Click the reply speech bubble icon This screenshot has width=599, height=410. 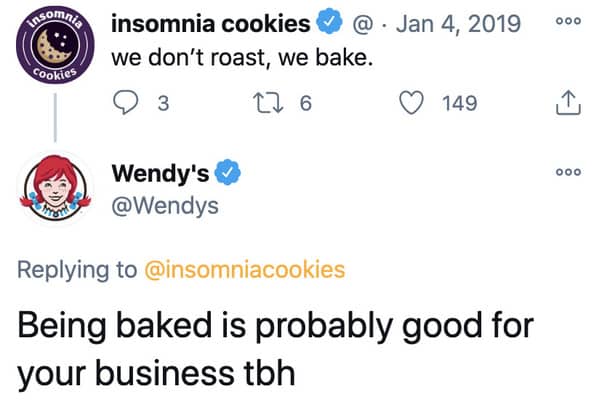126,102
